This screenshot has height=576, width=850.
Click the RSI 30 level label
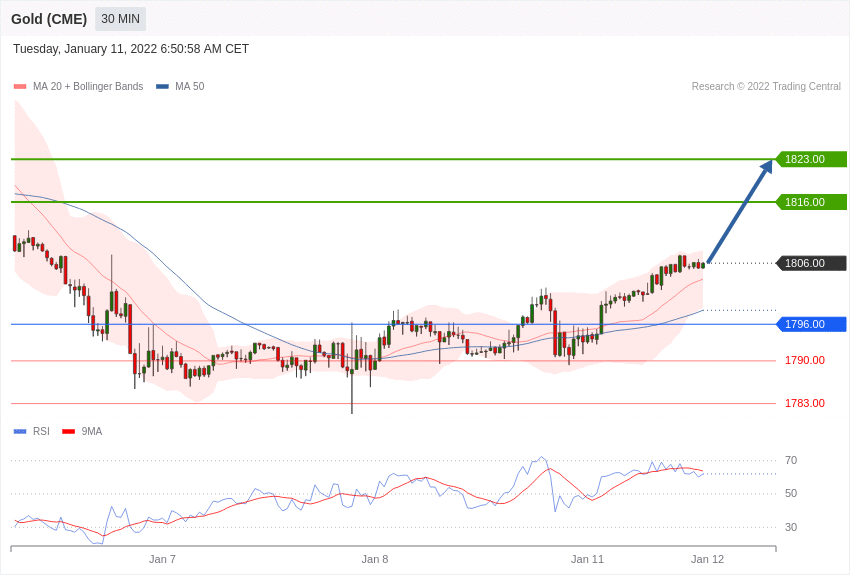pyautogui.click(x=791, y=527)
